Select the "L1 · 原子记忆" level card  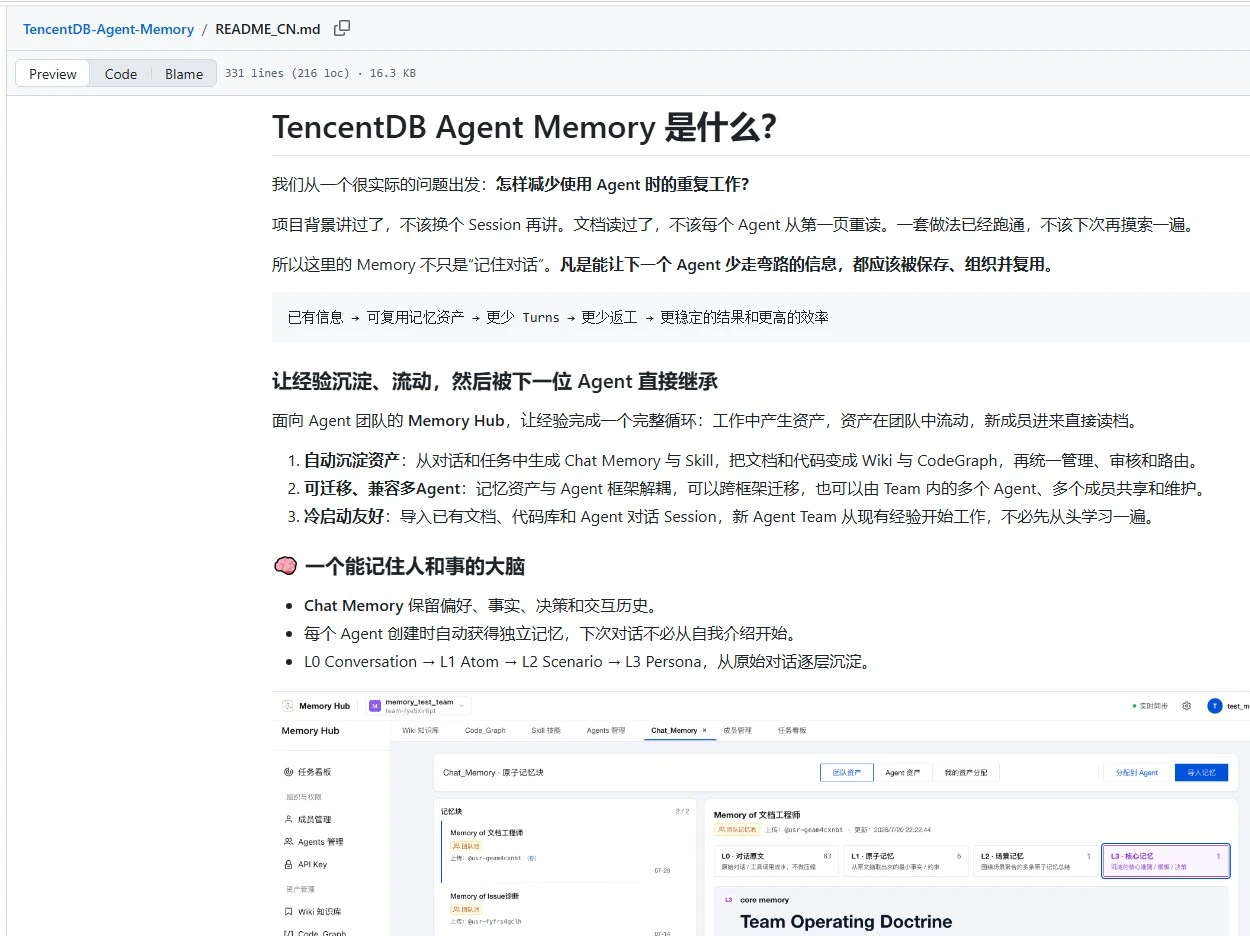point(906,861)
